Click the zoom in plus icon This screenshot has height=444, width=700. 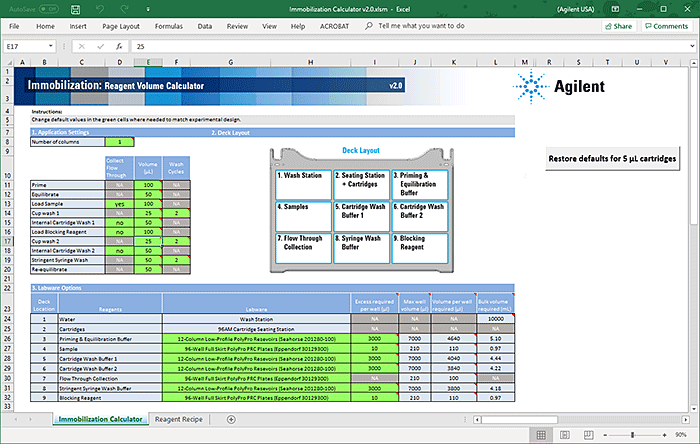click(666, 435)
